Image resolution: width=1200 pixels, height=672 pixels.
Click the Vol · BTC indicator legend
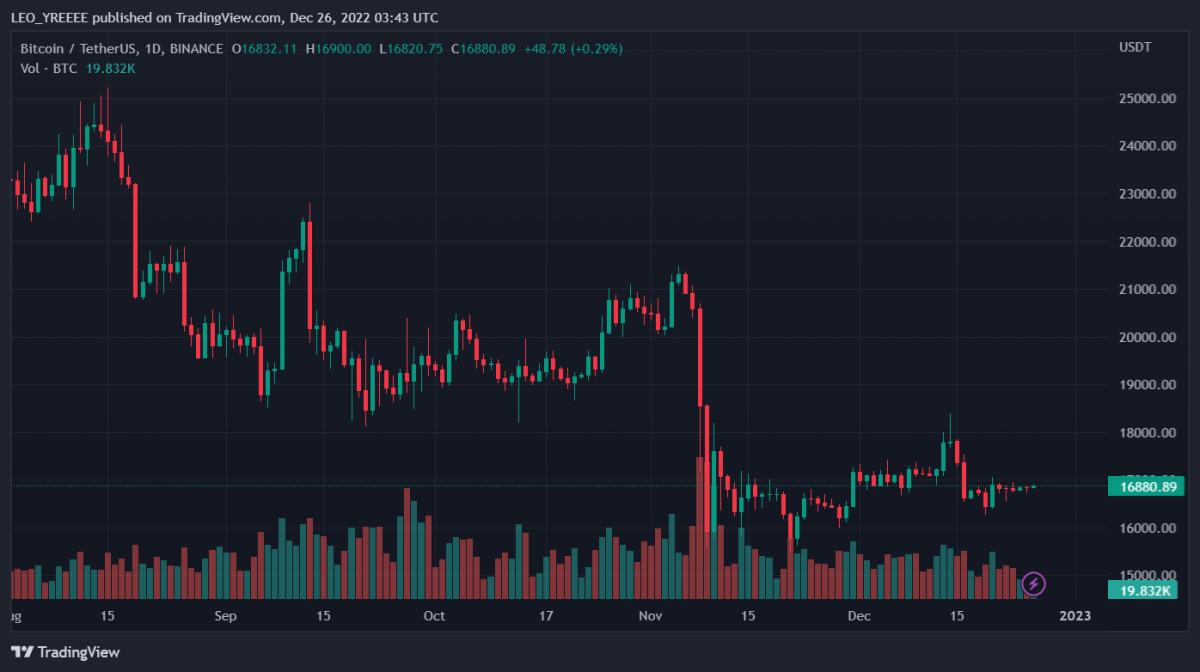point(50,67)
